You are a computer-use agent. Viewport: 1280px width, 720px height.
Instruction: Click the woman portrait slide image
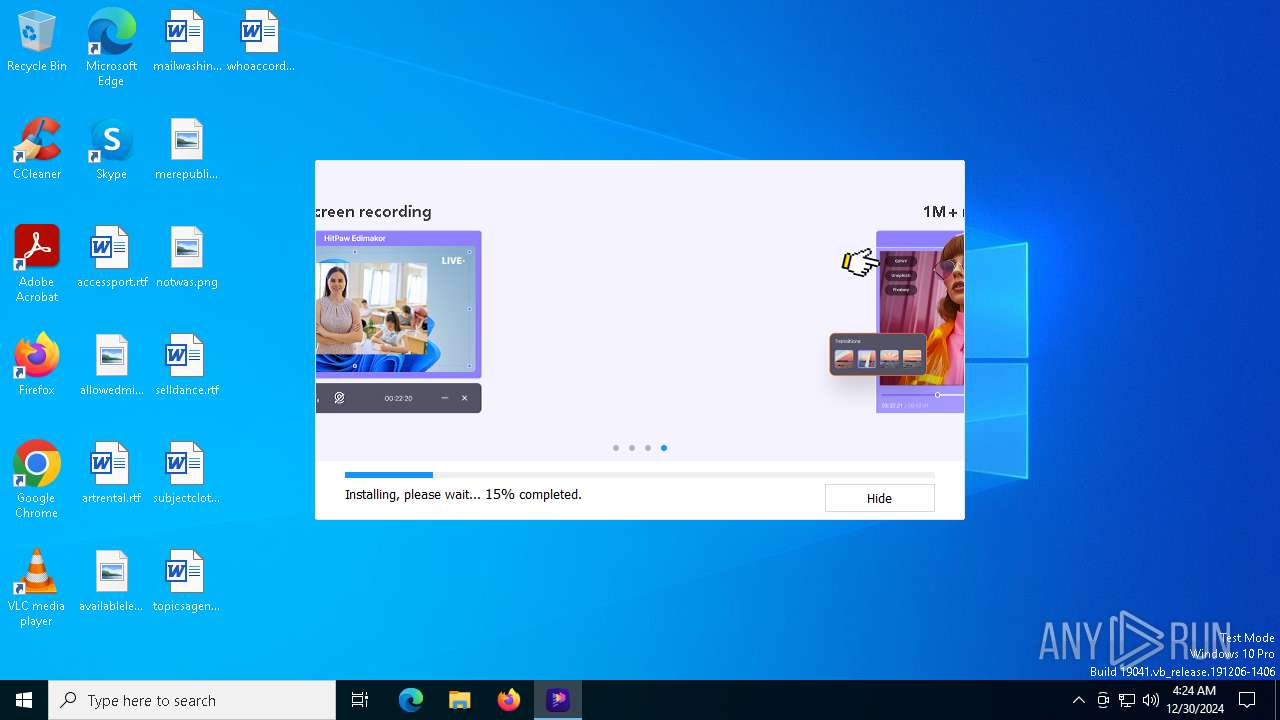(920, 321)
